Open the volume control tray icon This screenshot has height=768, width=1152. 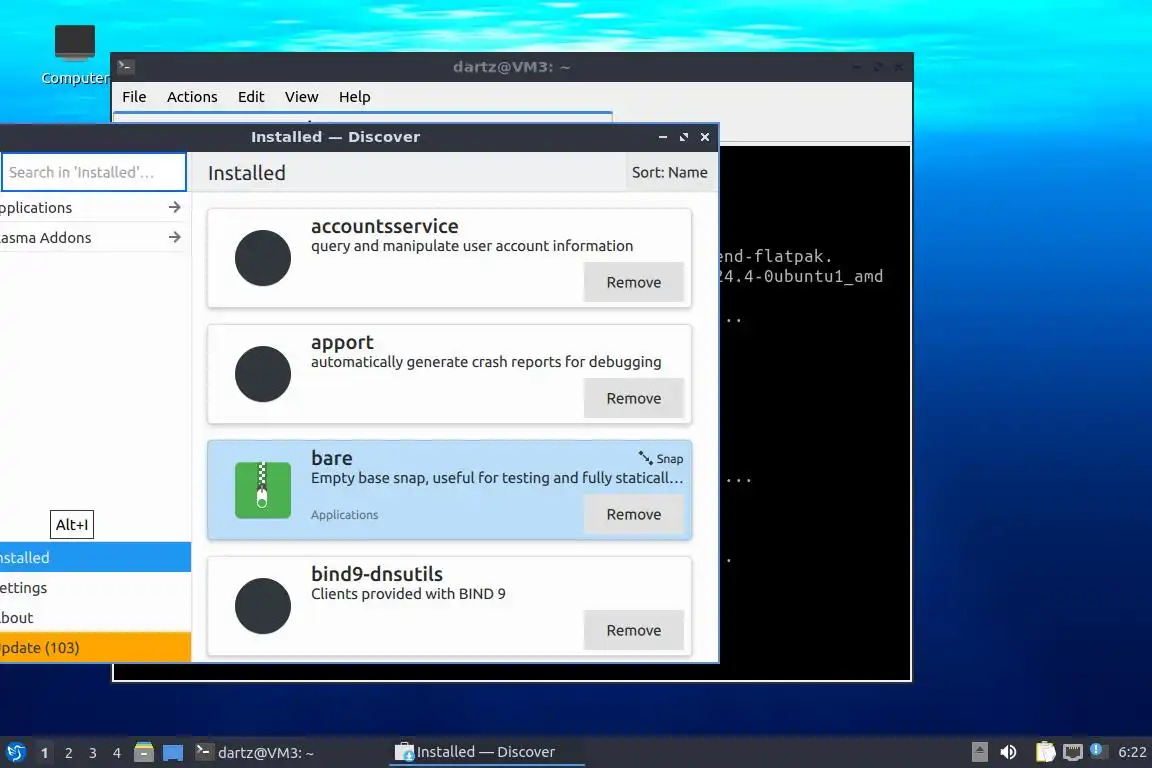[x=1009, y=752]
